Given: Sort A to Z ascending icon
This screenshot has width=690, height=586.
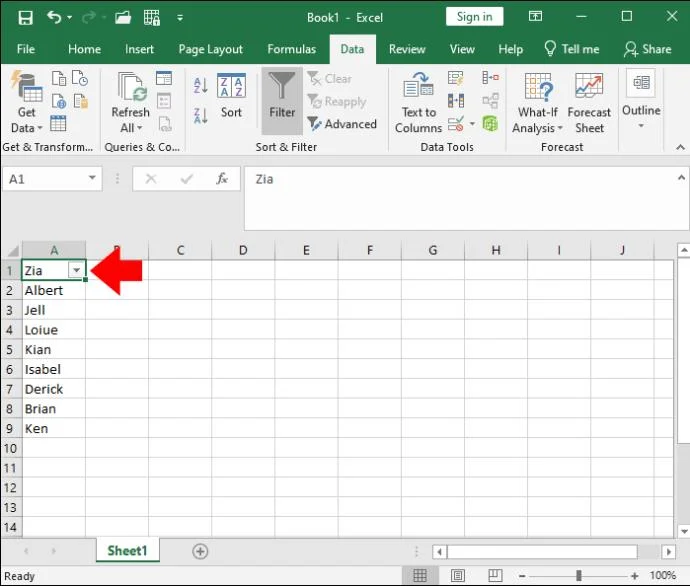Looking at the screenshot, I should (201, 85).
